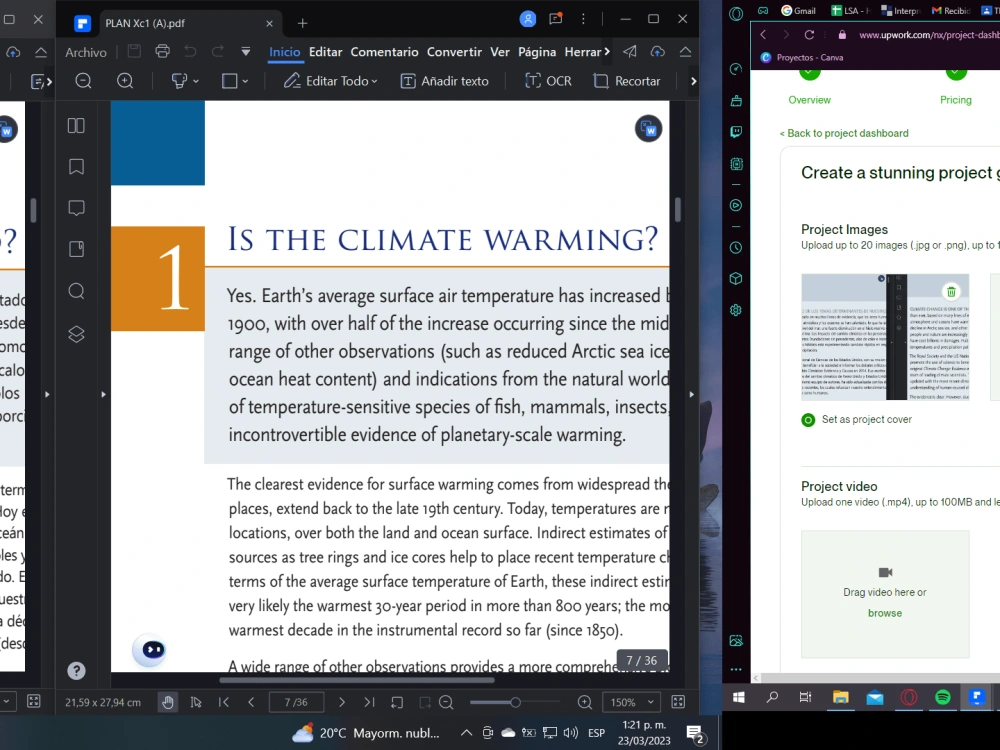This screenshot has height=750, width=1000.
Task: Click the horizontal scrollbar under the PDF page
Action: 357,680
